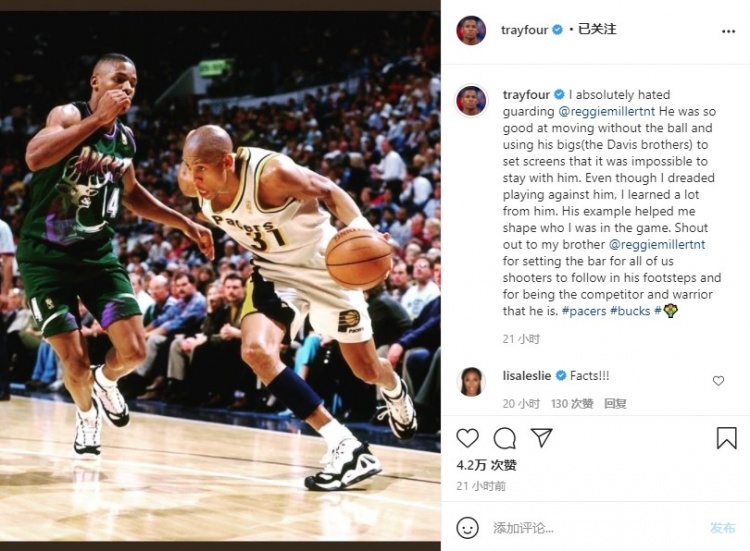Image resolution: width=750 pixels, height=551 pixels.
Task: Open the three-dot more options menu
Action: (728, 31)
